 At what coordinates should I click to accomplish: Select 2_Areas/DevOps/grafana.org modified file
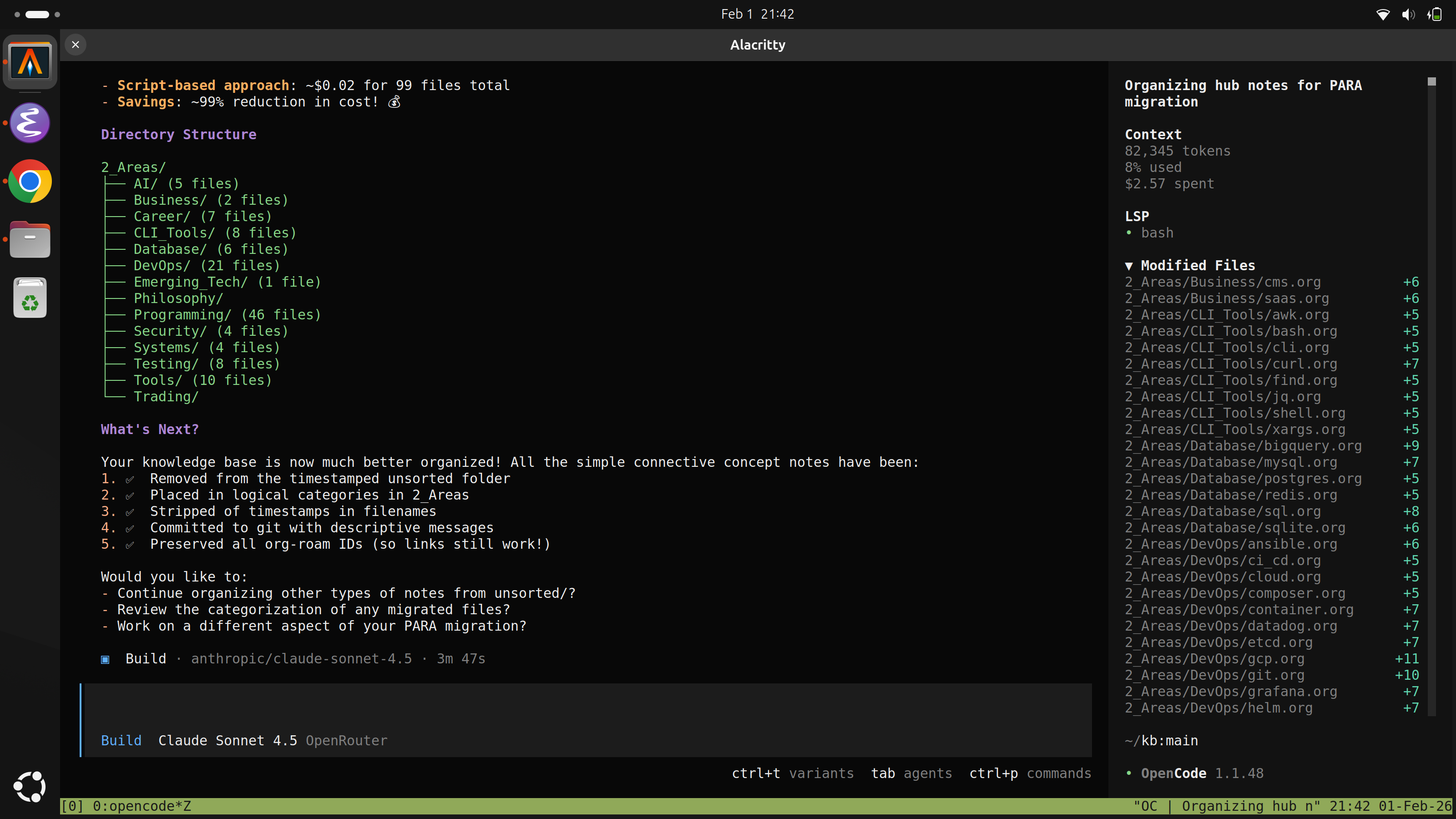[1272, 692]
